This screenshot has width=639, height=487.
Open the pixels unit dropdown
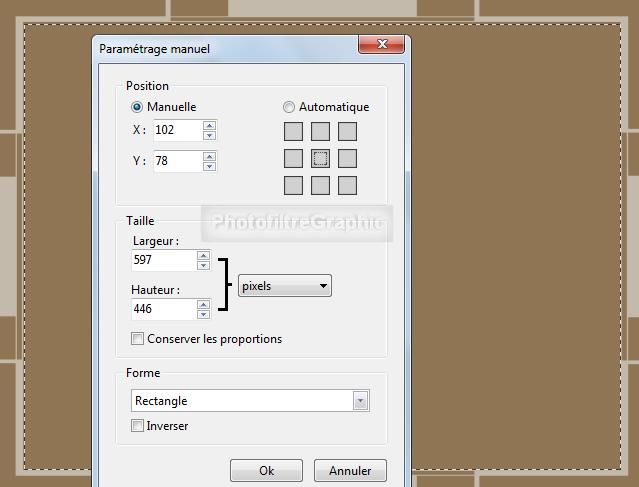pos(285,286)
